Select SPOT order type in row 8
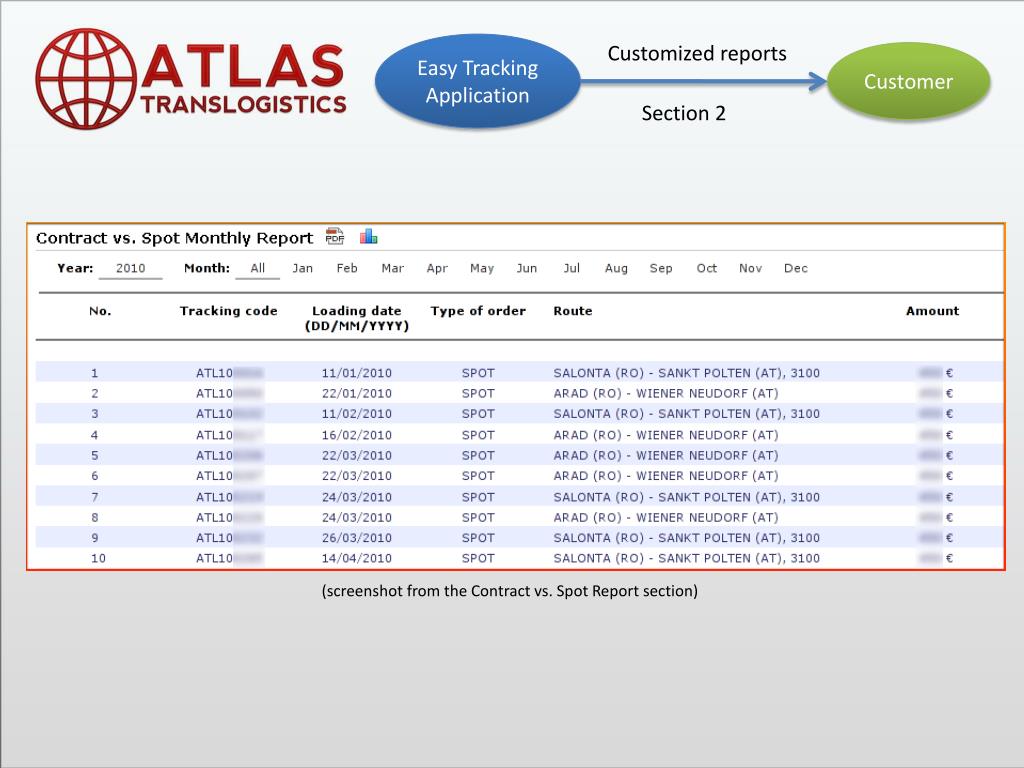 (478, 517)
